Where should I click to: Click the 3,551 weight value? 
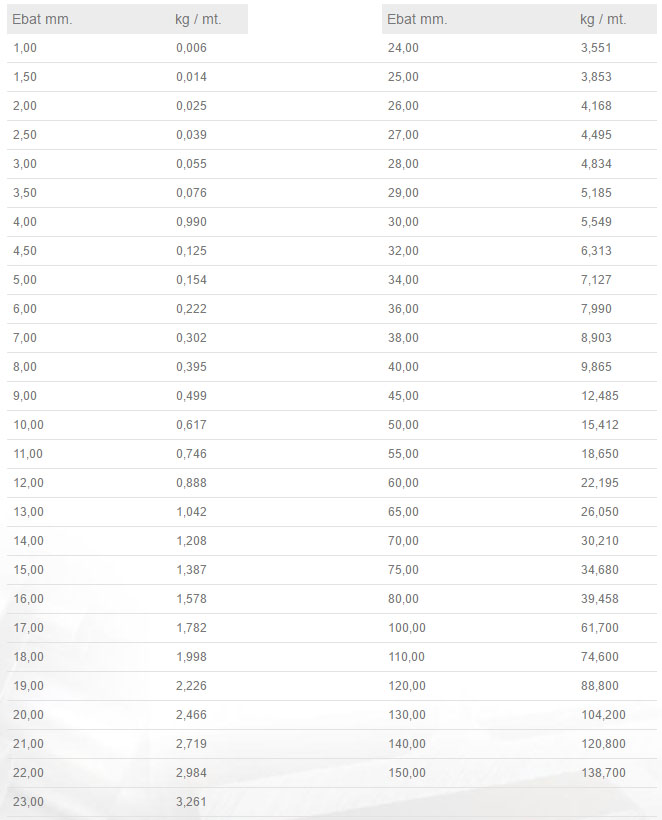[x=596, y=48]
